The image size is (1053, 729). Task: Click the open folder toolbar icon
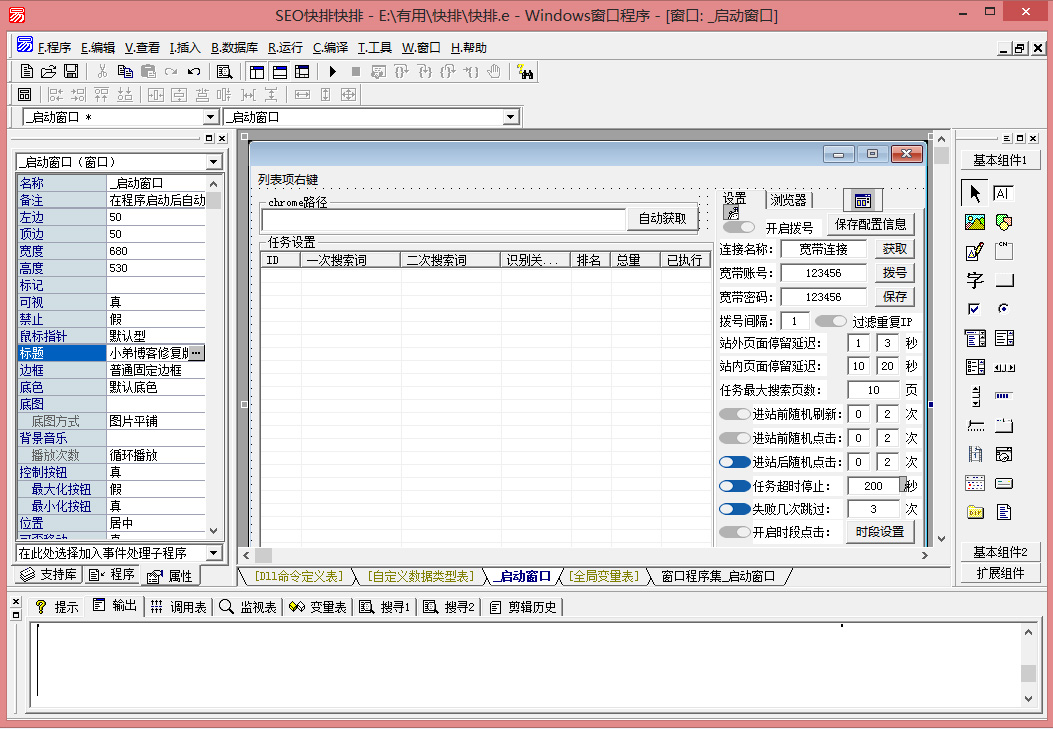(x=48, y=71)
